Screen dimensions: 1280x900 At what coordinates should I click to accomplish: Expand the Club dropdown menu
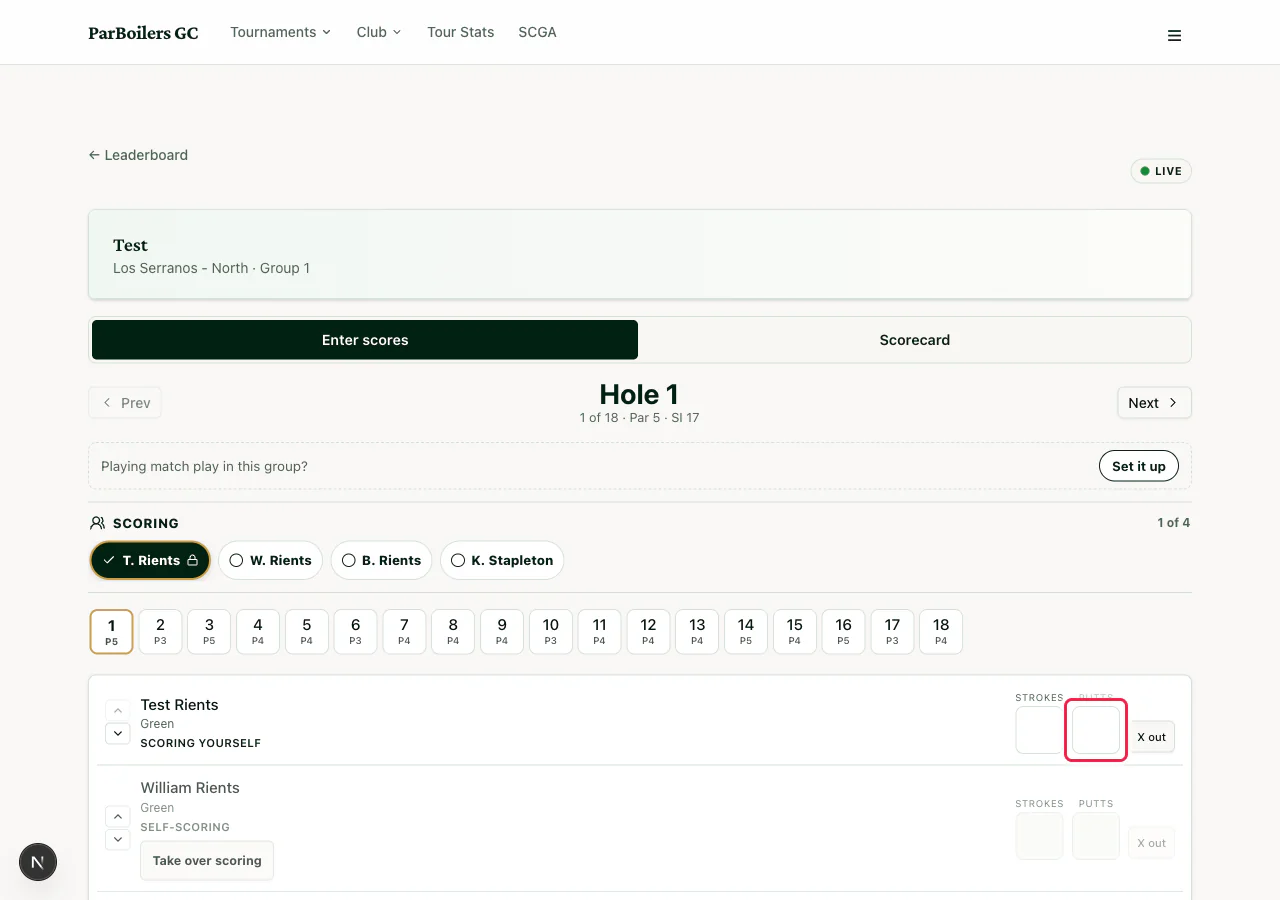point(379,32)
